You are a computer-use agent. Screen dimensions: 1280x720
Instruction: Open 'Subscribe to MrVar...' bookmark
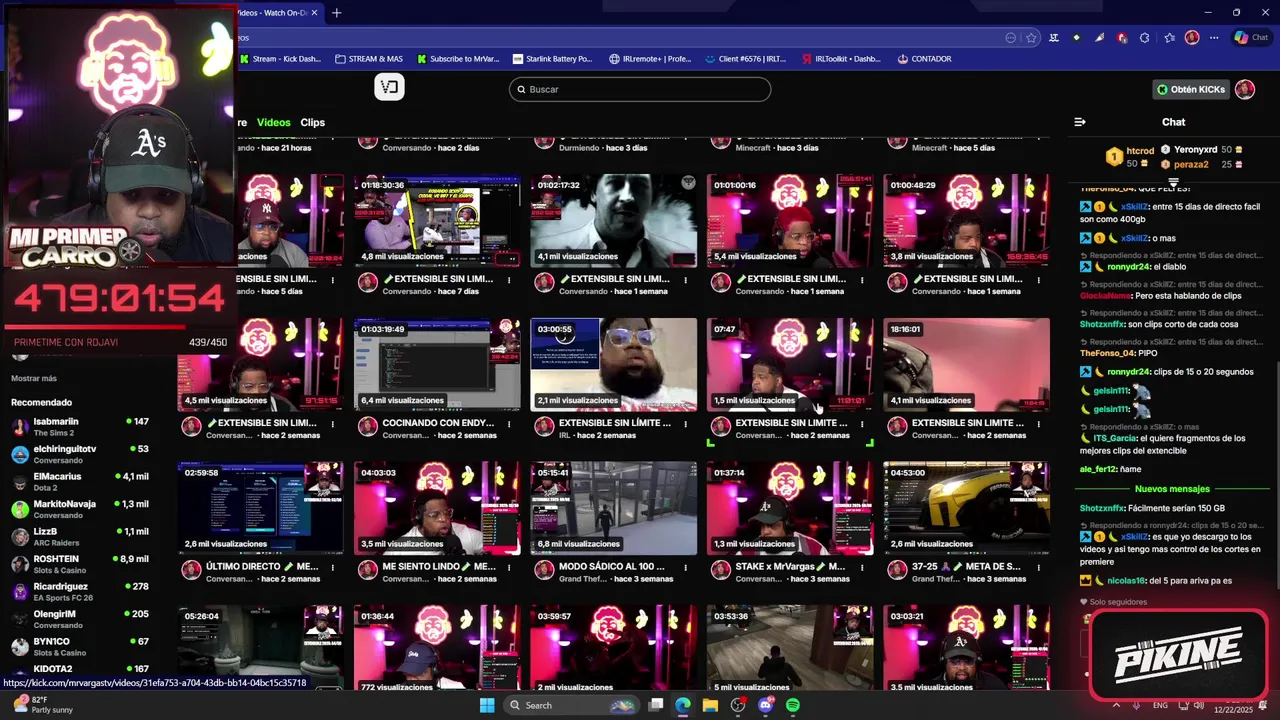coord(456,59)
